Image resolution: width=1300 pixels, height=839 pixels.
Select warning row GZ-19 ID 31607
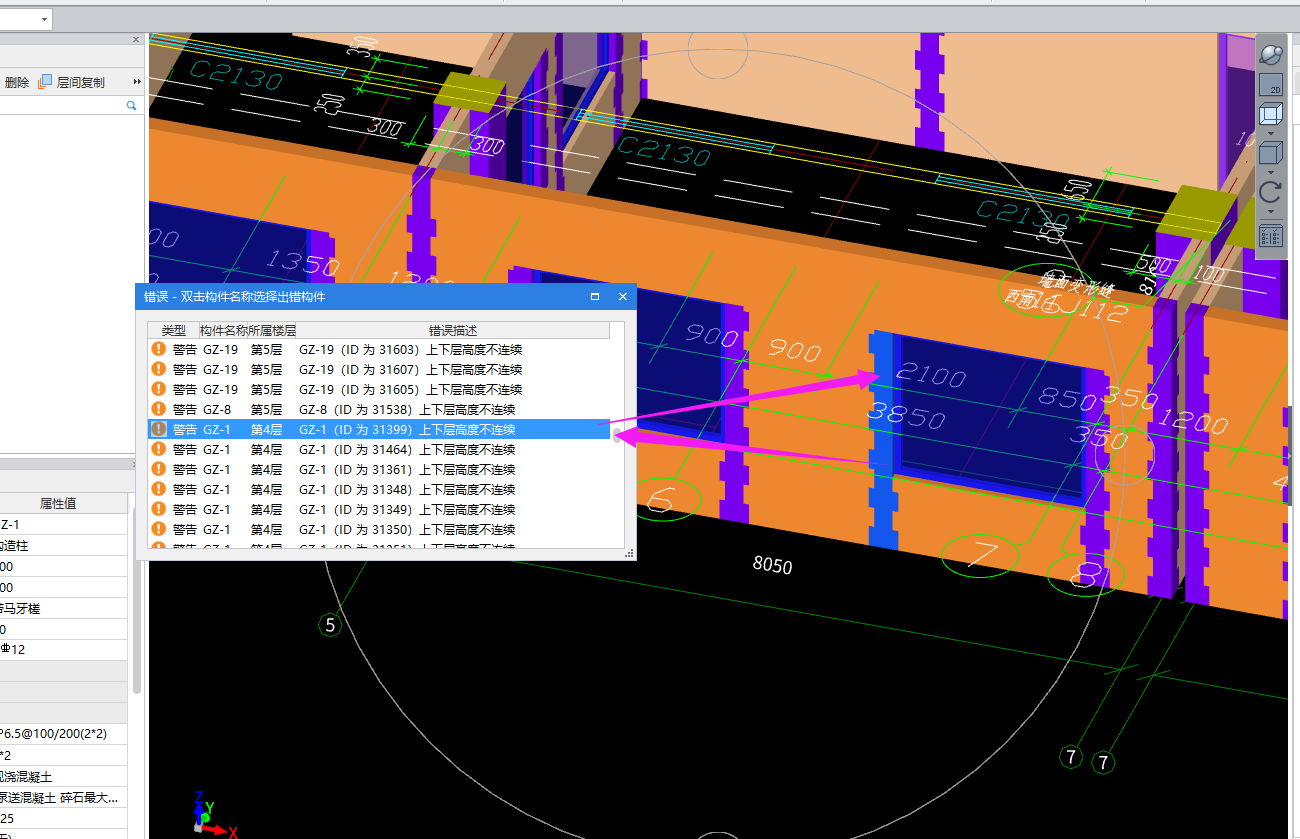point(379,370)
